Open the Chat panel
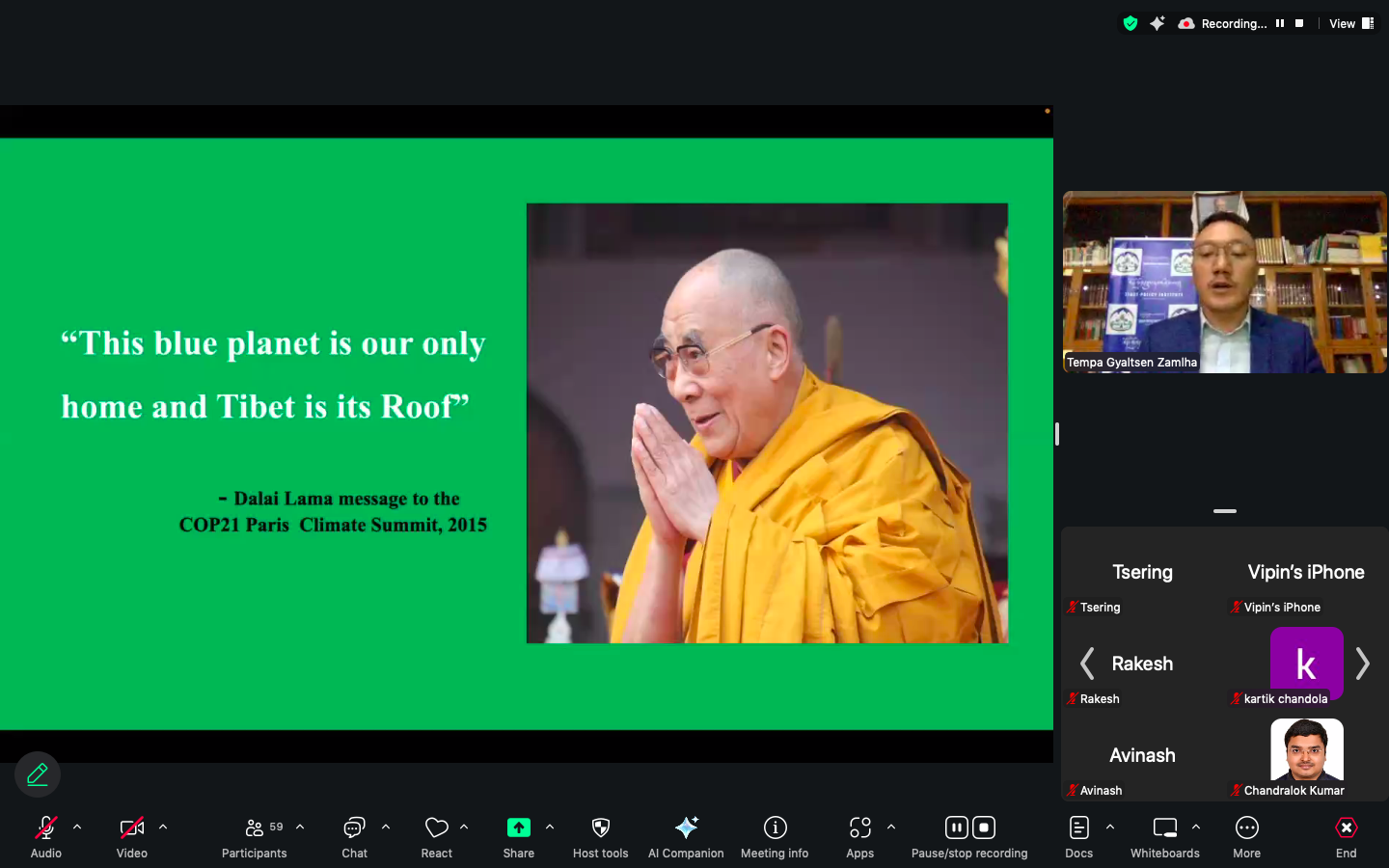 click(354, 828)
